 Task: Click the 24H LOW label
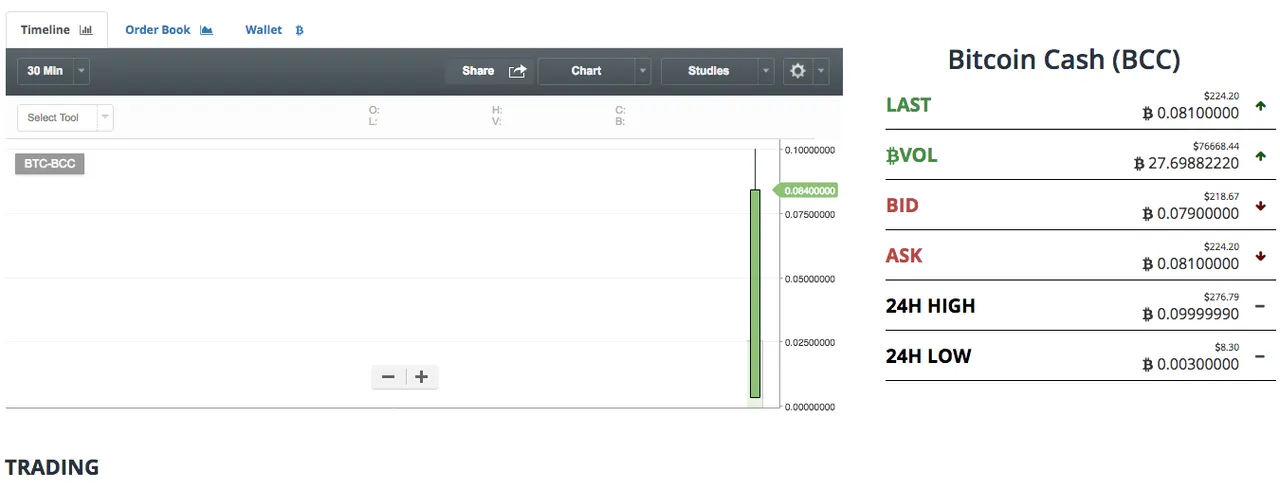point(928,356)
